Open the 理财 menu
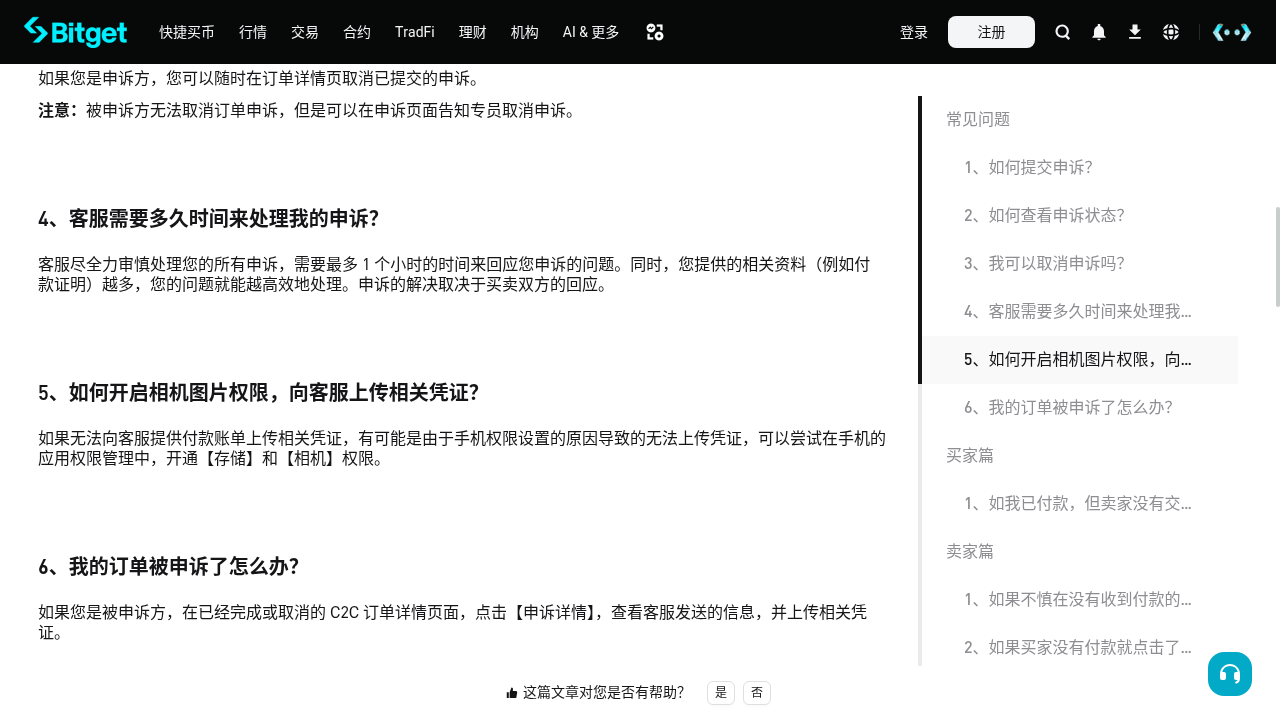Image resolution: width=1280 pixels, height=720 pixels. point(473,32)
